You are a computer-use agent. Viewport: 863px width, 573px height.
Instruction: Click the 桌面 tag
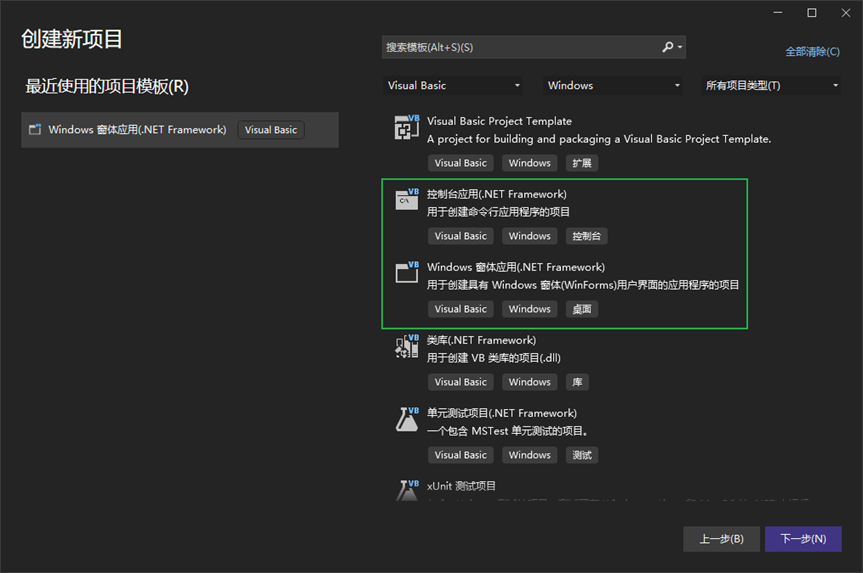(582, 309)
